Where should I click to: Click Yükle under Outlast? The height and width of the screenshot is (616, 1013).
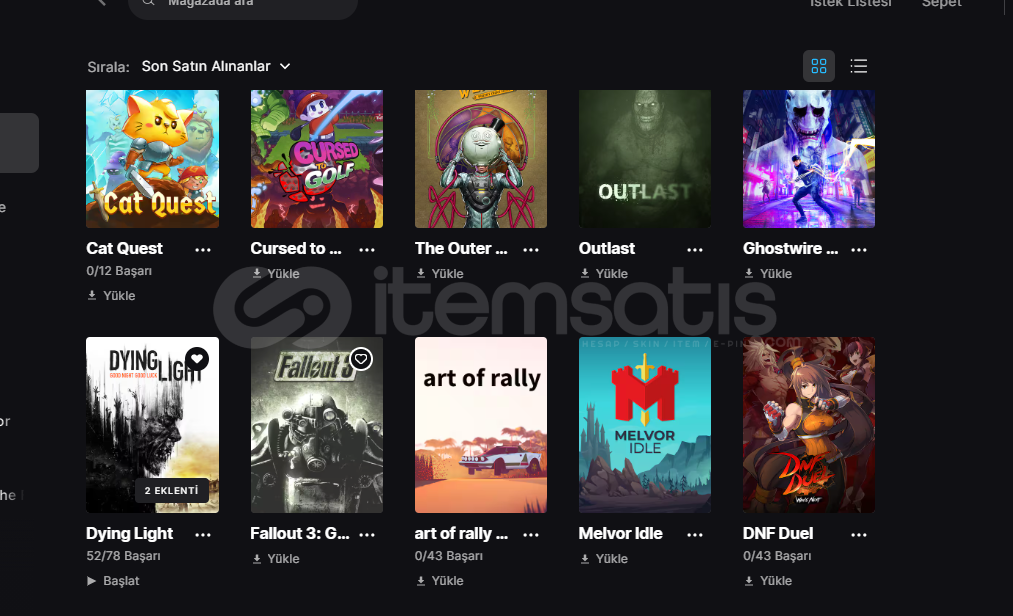[x=604, y=273]
